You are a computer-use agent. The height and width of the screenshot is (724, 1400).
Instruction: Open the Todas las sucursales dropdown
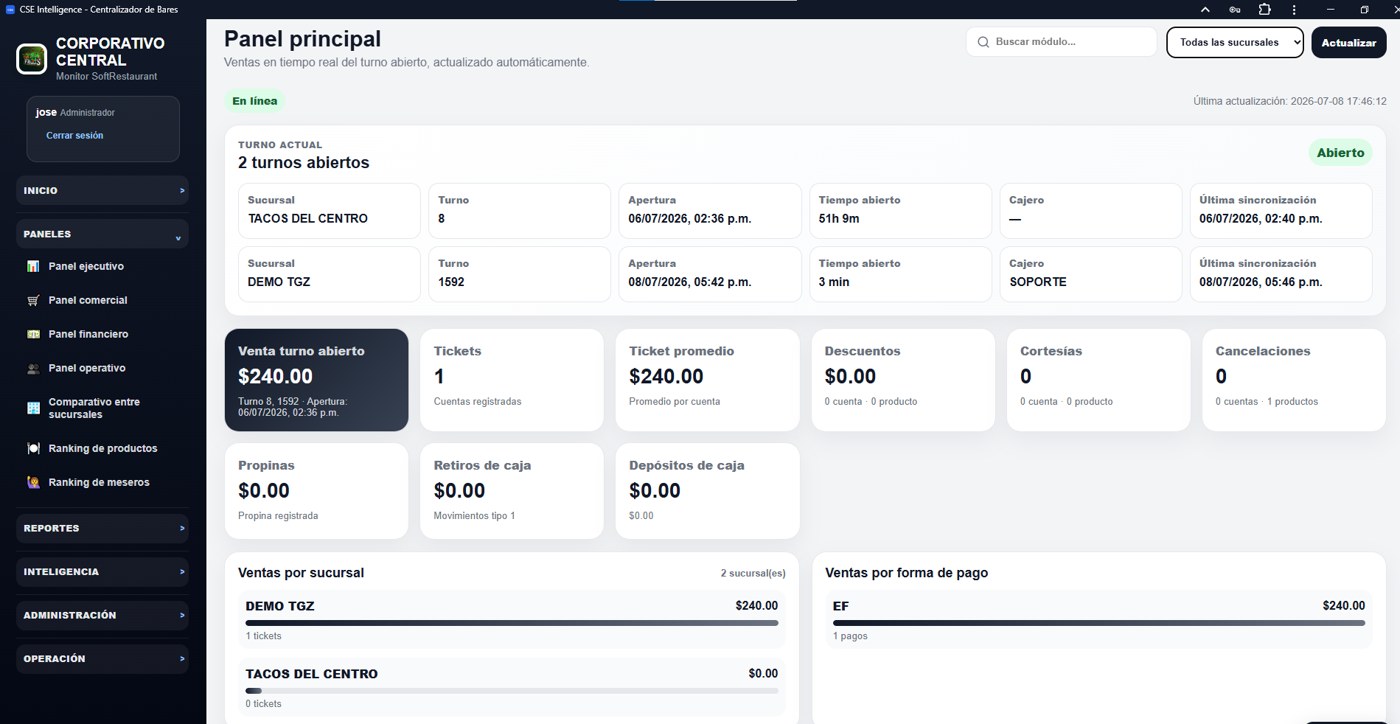point(1235,42)
